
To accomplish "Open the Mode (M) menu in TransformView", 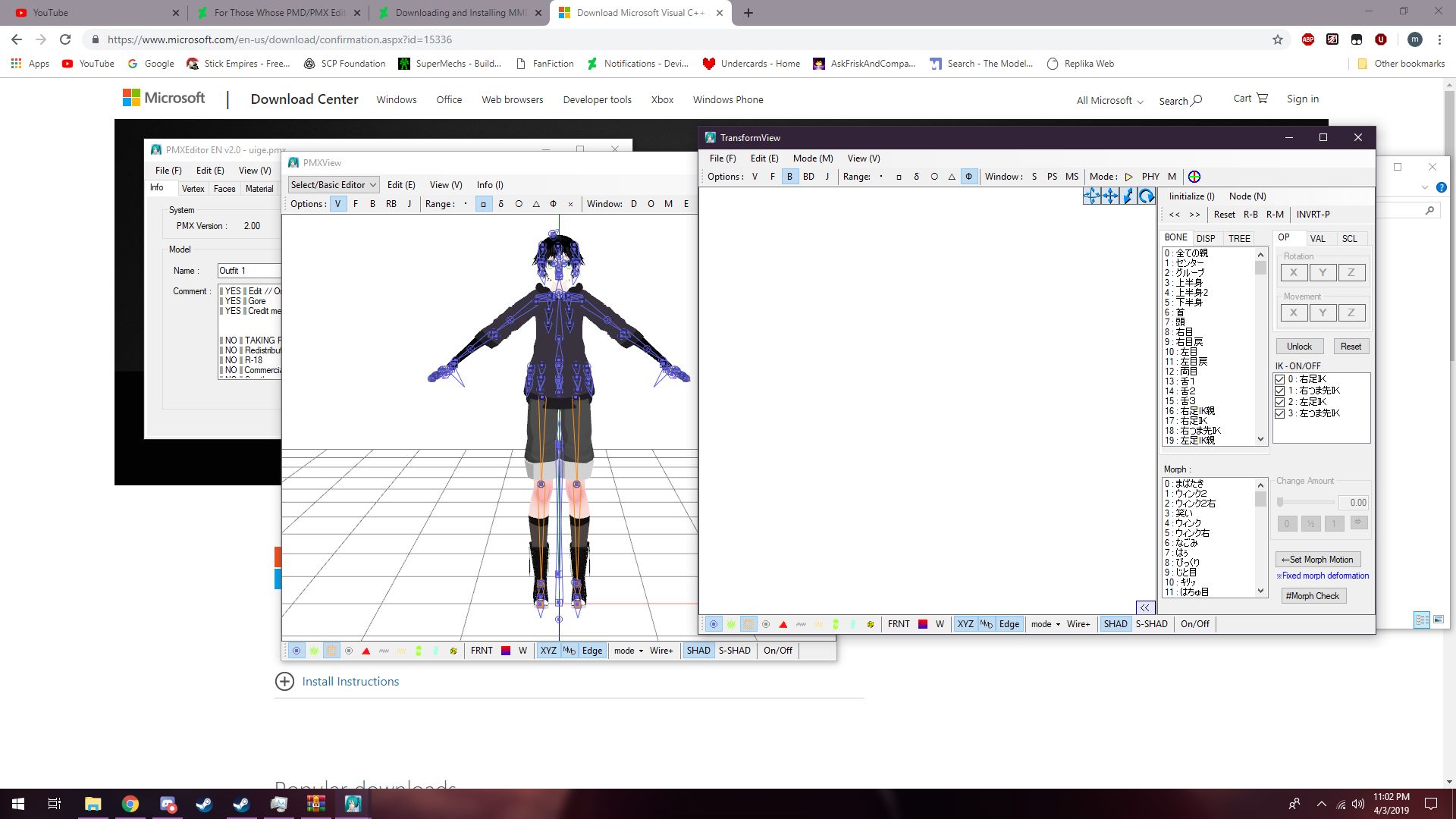I will tap(812, 158).
